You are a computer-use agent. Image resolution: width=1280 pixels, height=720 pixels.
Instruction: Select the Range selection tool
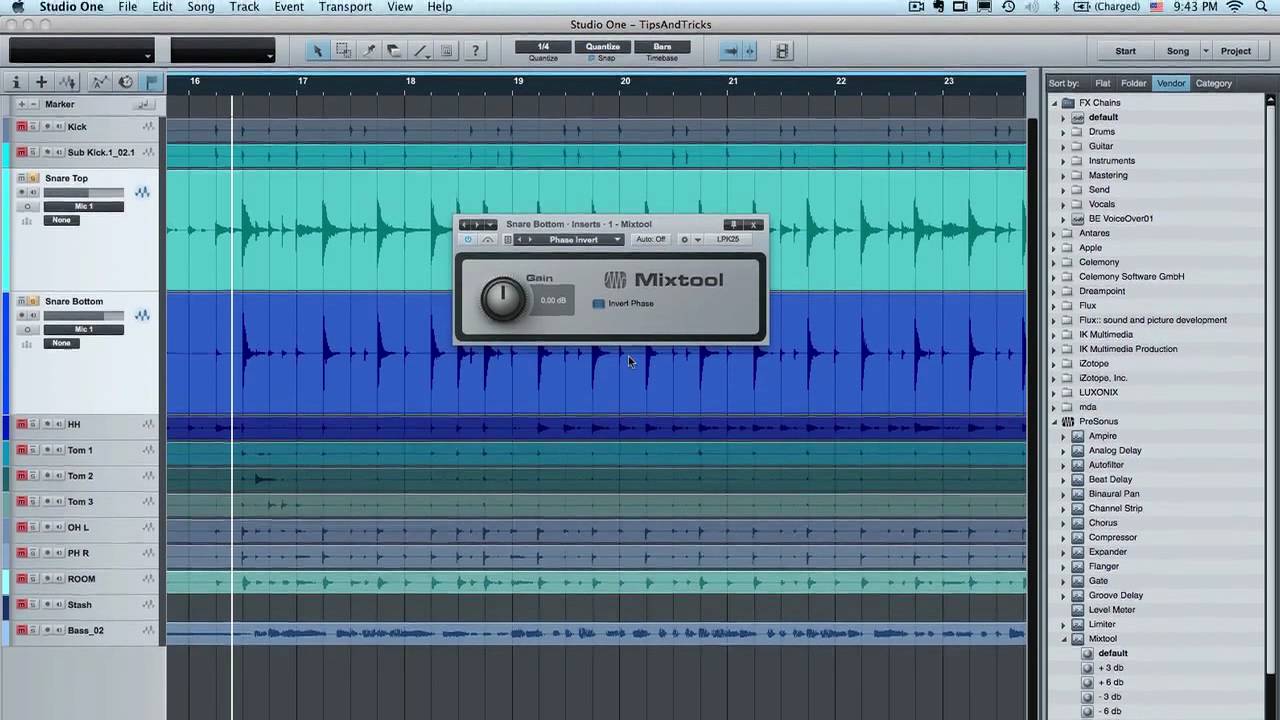click(343, 51)
